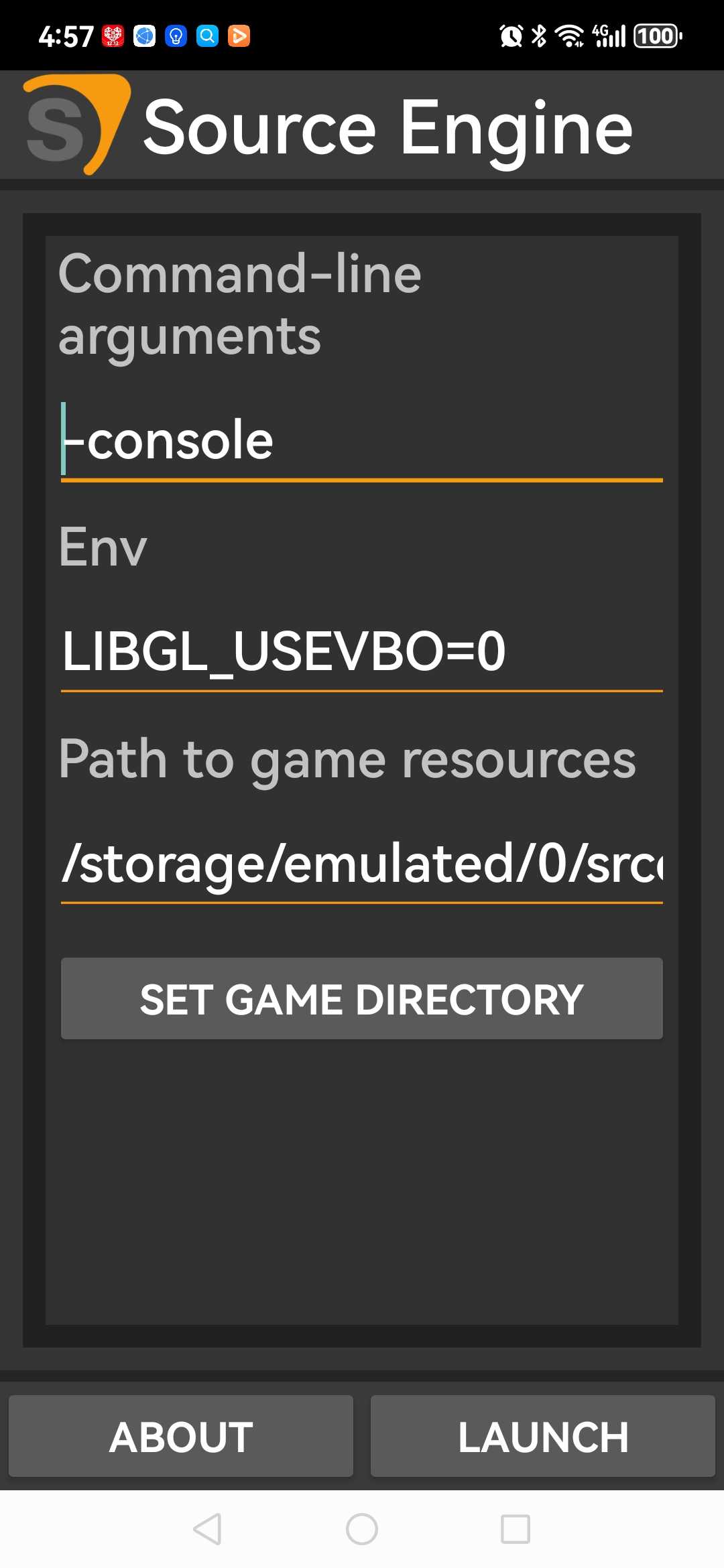724x1568 pixels.
Task: Edit the Env field LIBGL_USEVBO=0
Action: (362, 651)
